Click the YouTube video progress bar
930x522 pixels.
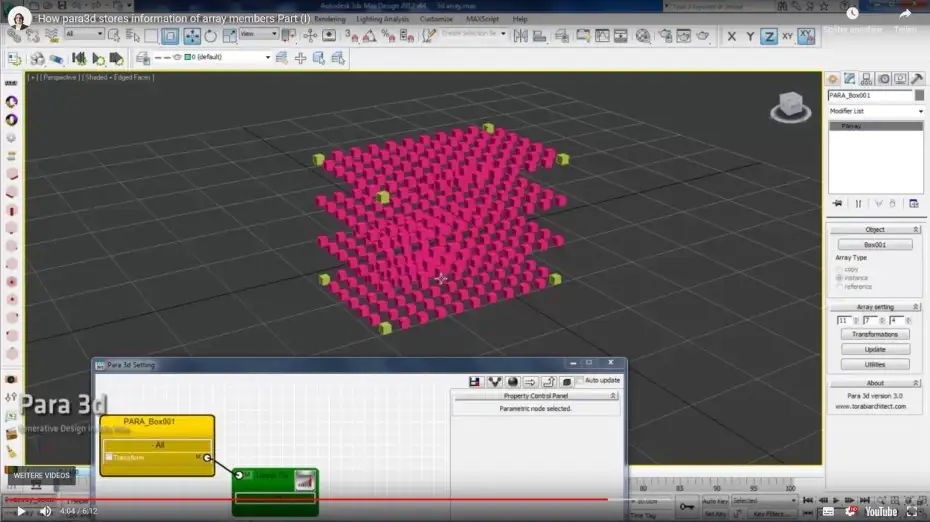pyautogui.click(x=465, y=499)
